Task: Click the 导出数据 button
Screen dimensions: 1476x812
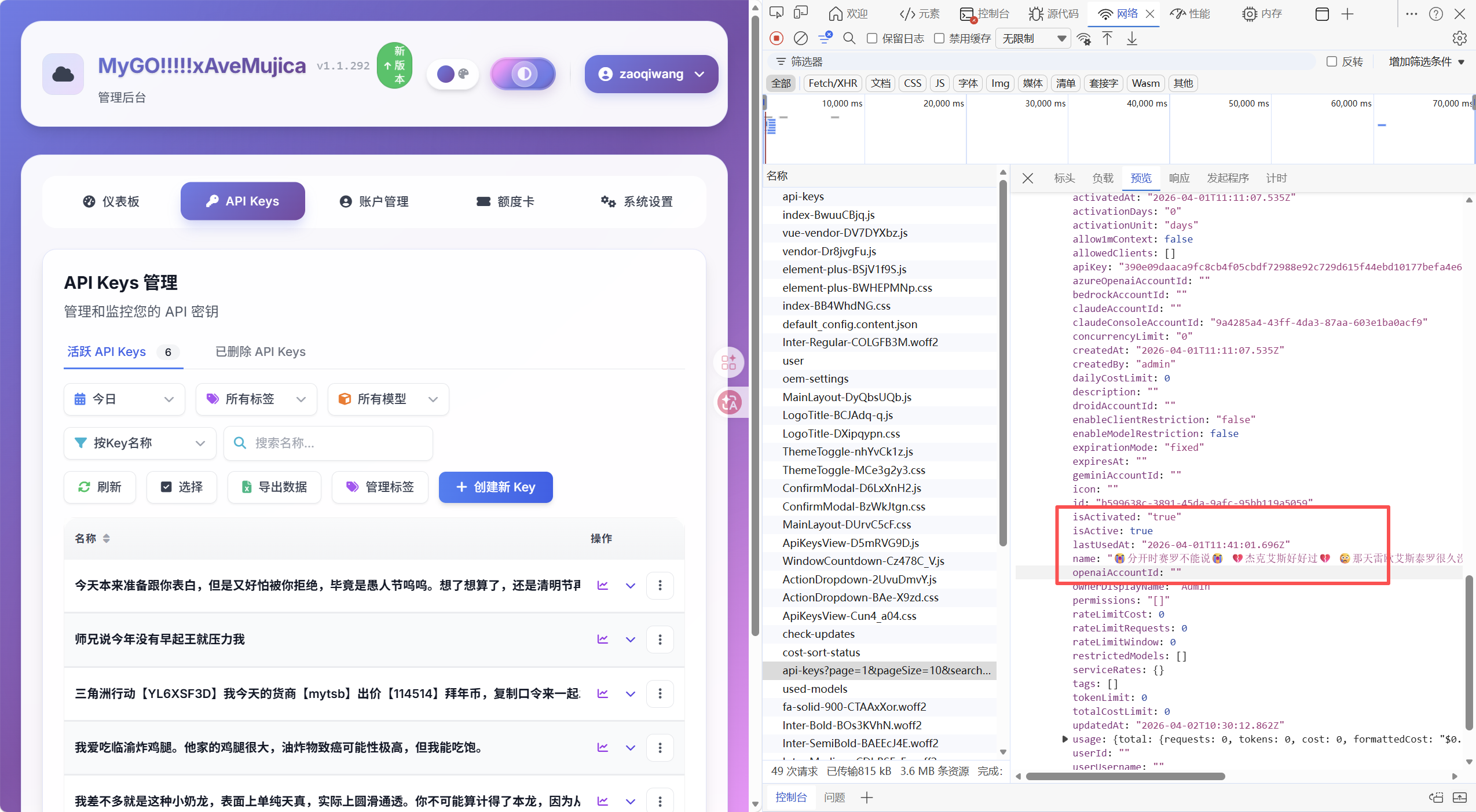Action: [x=274, y=487]
